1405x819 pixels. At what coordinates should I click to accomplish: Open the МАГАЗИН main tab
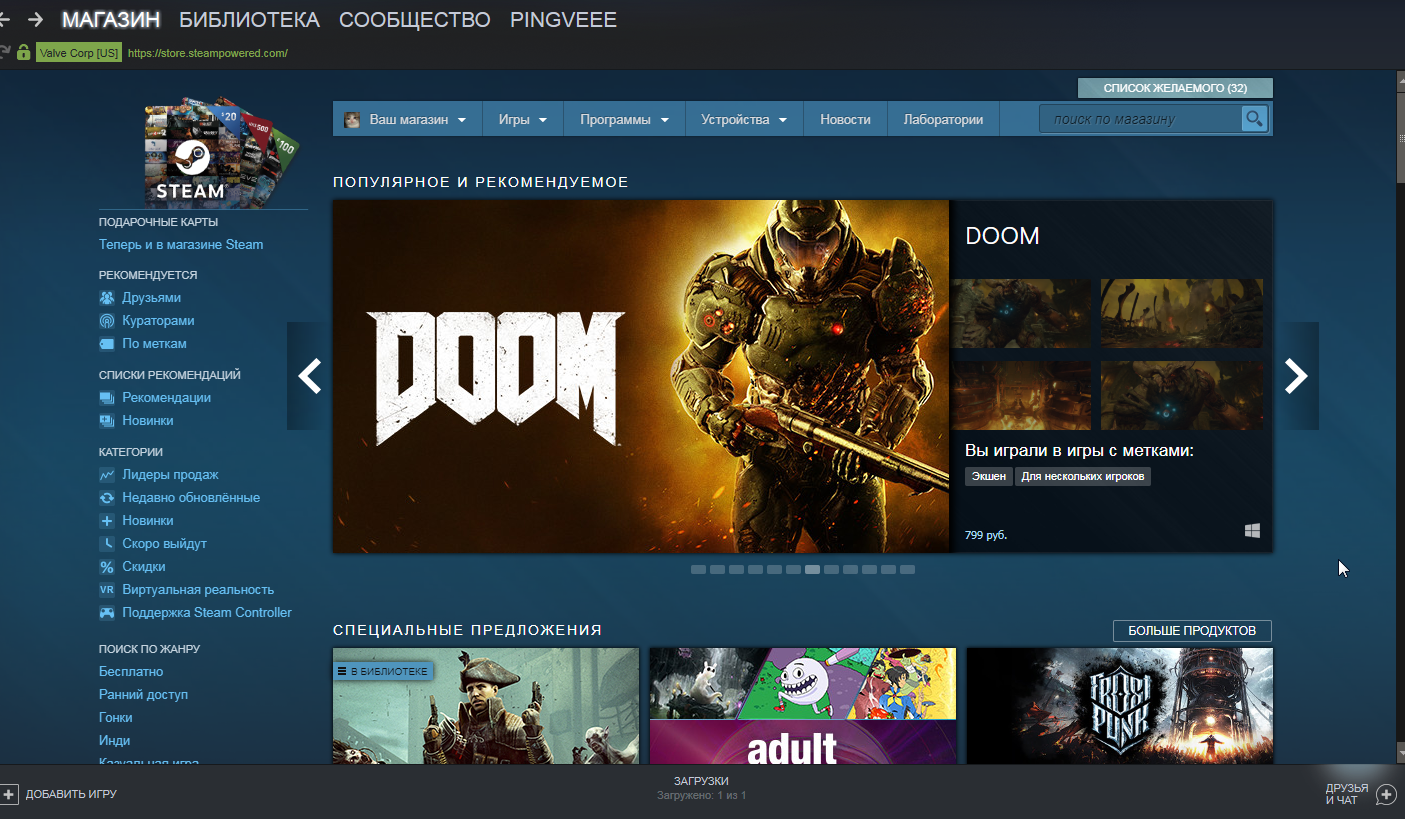[x=111, y=20]
